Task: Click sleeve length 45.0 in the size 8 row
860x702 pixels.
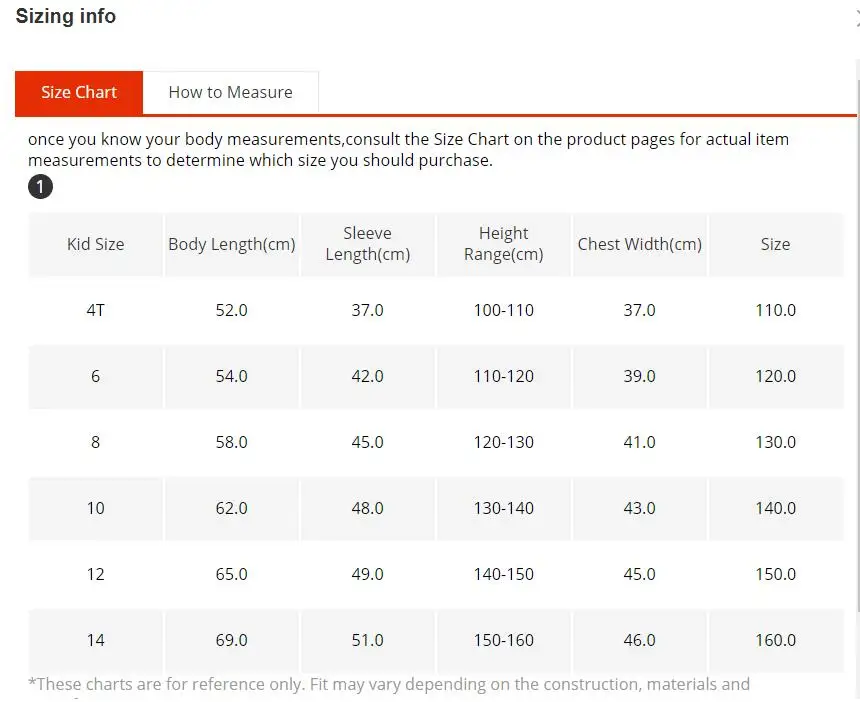Action: tap(367, 442)
